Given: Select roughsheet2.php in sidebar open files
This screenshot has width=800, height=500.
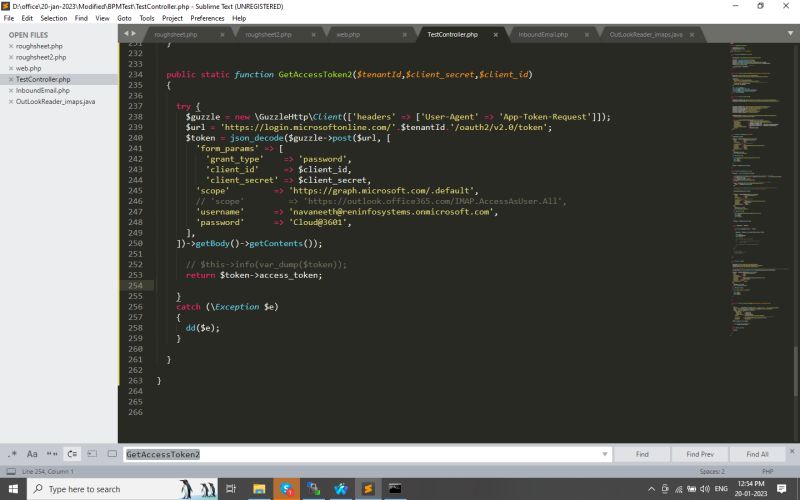Looking at the screenshot, I should pyautogui.click(x=41, y=57).
